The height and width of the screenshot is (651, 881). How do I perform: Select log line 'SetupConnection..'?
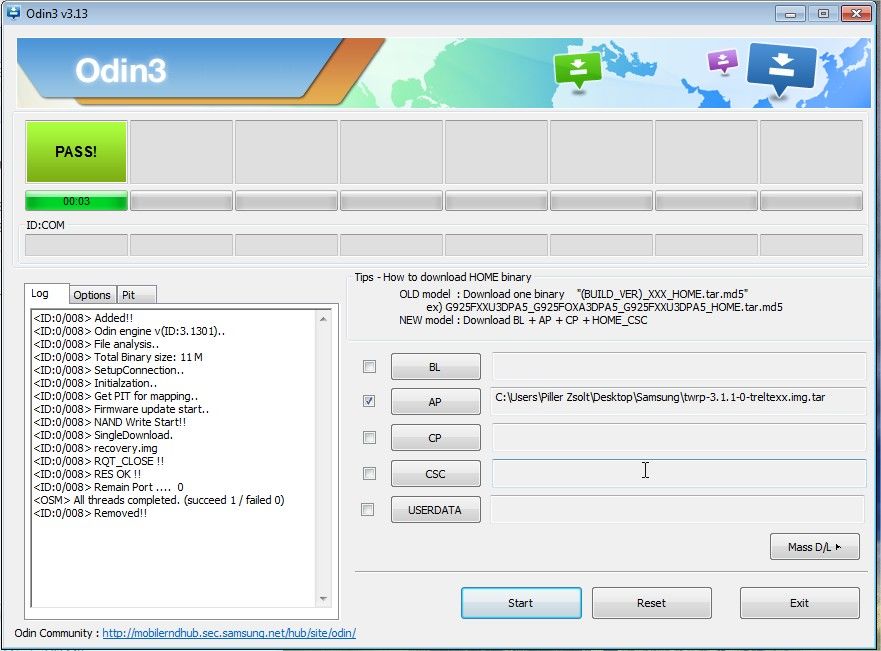[x=109, y=371]
